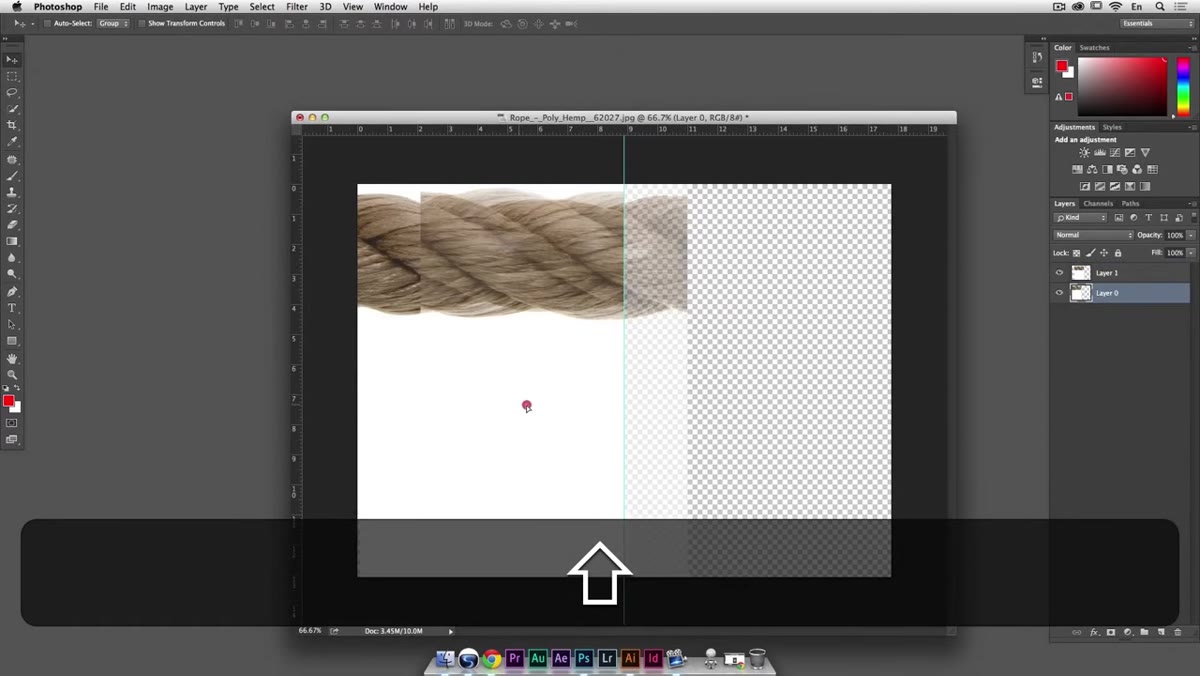This screenshot has height=676, width=1200.
Task: Select the Move tool
Action: (x=12, y=60)
